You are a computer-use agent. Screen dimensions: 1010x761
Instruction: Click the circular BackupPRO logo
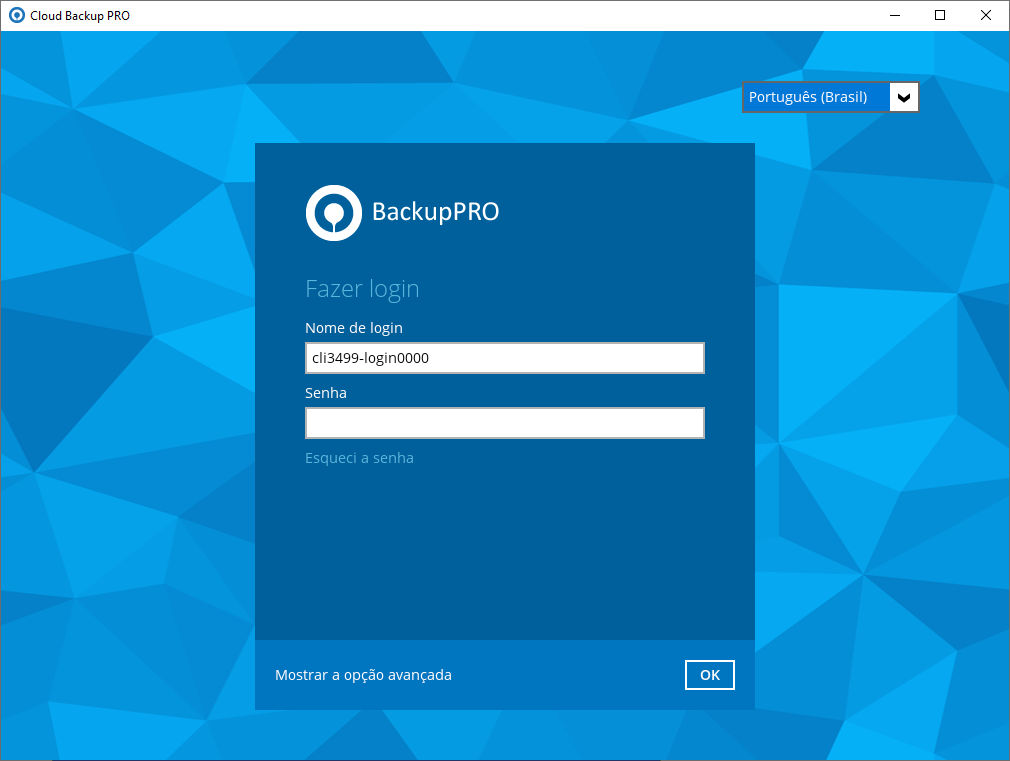click(333, 212)
